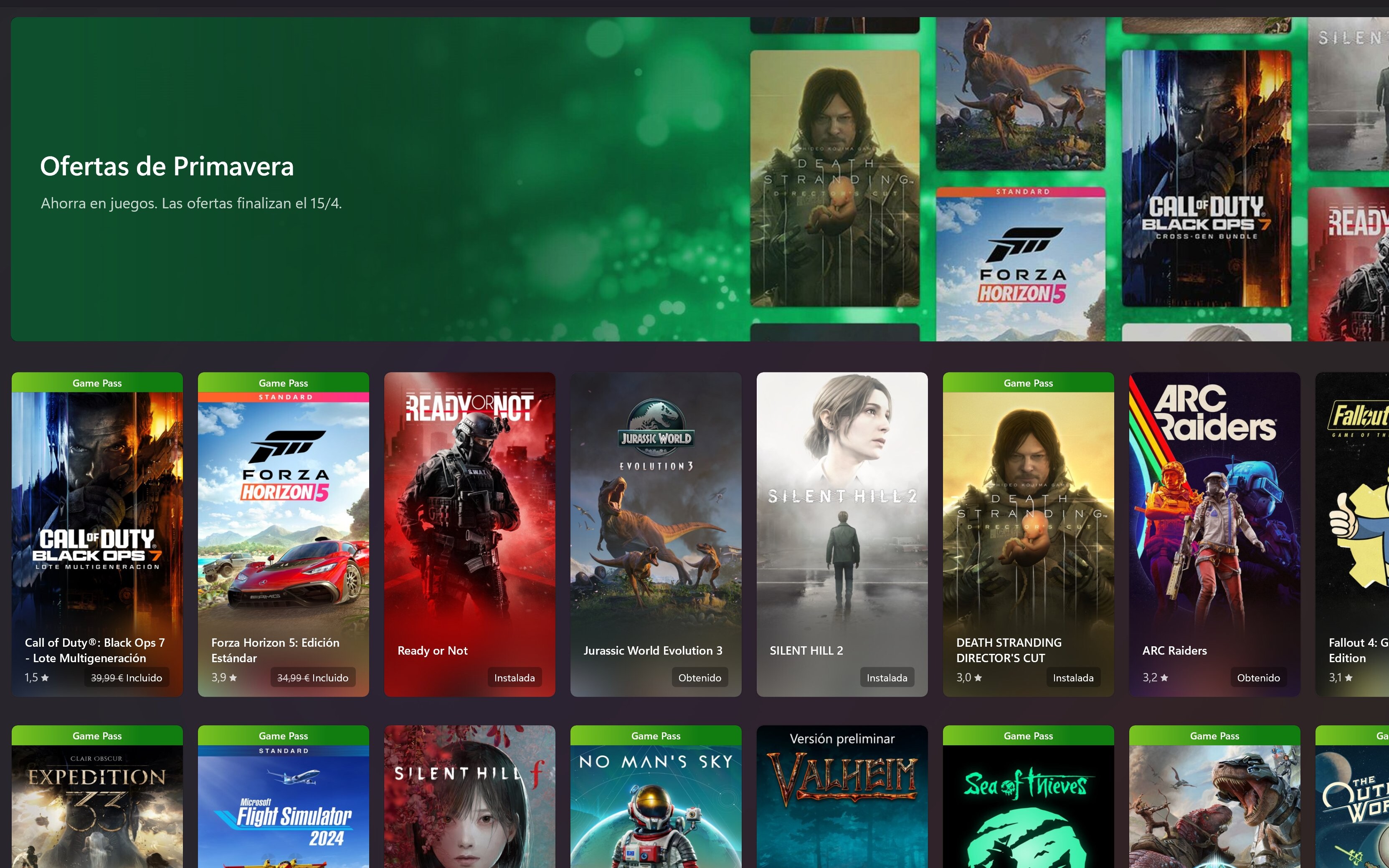Click the Game Pass badge on Sea of Thieves
This screenshot has height=868, width=1389.
click(1028, 736)
